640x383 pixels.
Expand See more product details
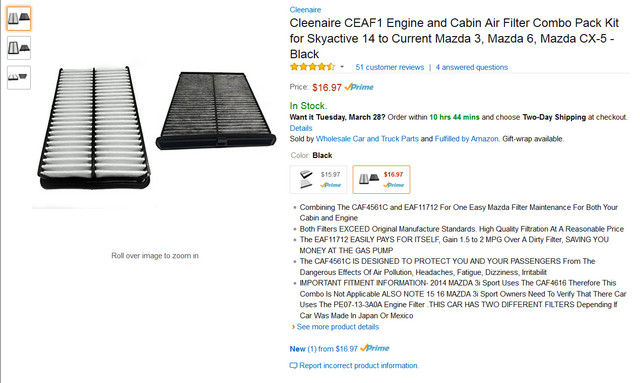(338, 327)
